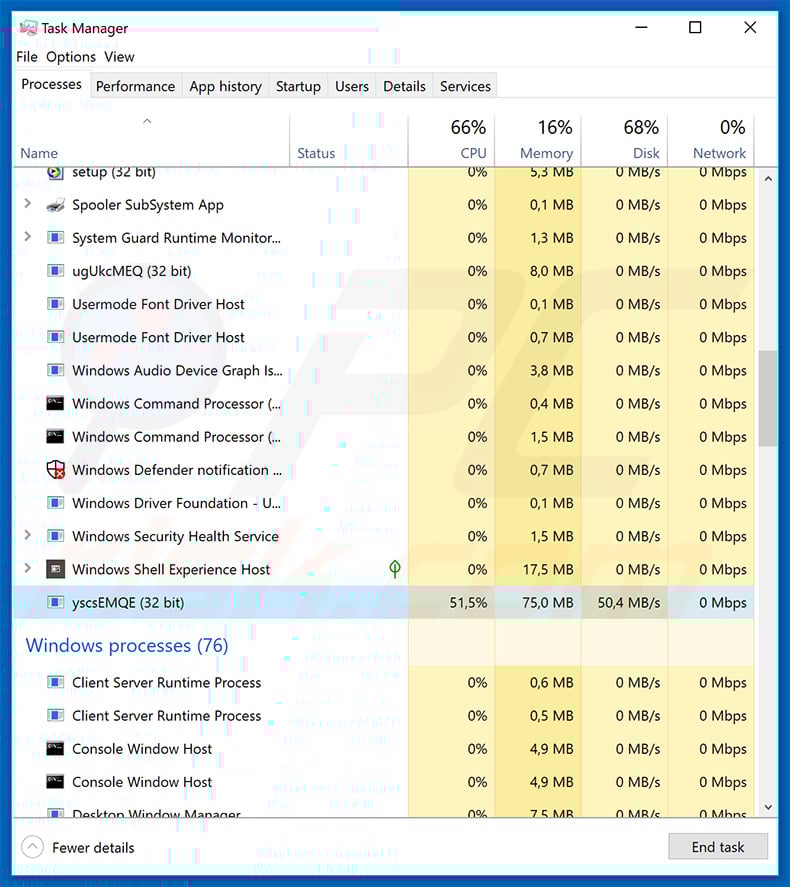Select the yscsEMQE (32 bit) process row
Image resolution: width=790 pixels, height=887 pixels.
383,602
